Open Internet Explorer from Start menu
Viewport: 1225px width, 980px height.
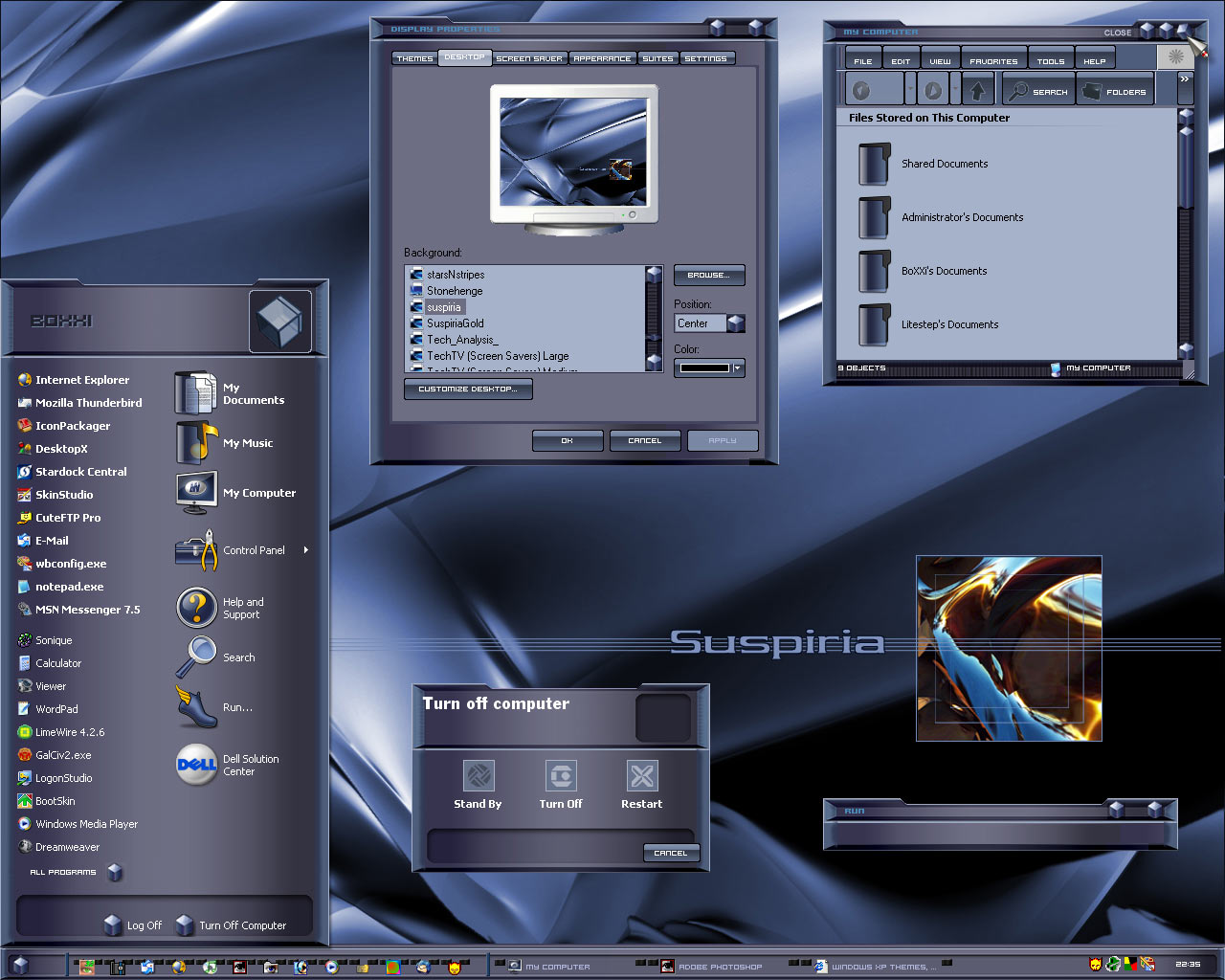73,380
